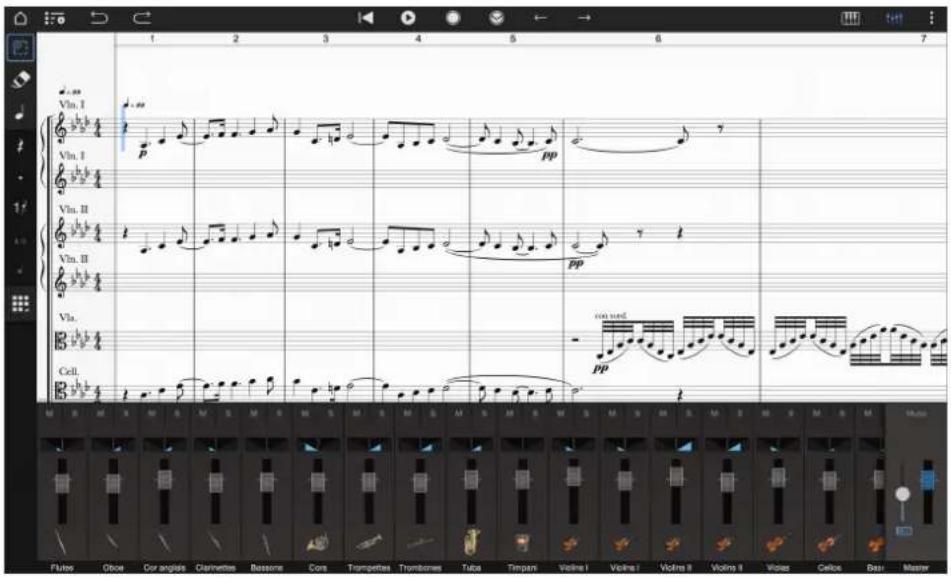Mute the Timpani channel

coord(509,413)
